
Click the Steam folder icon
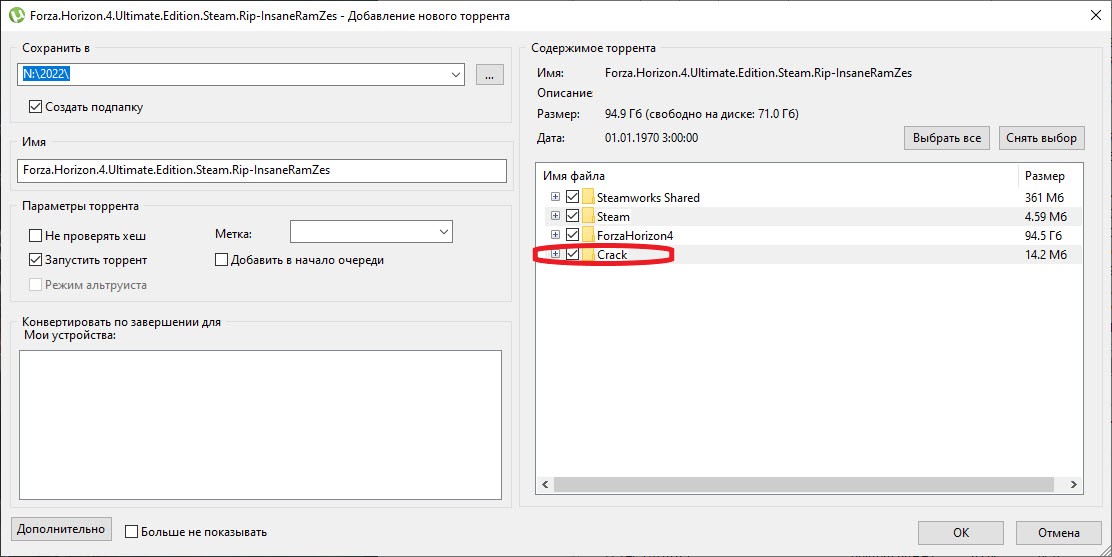coord(588,216)
